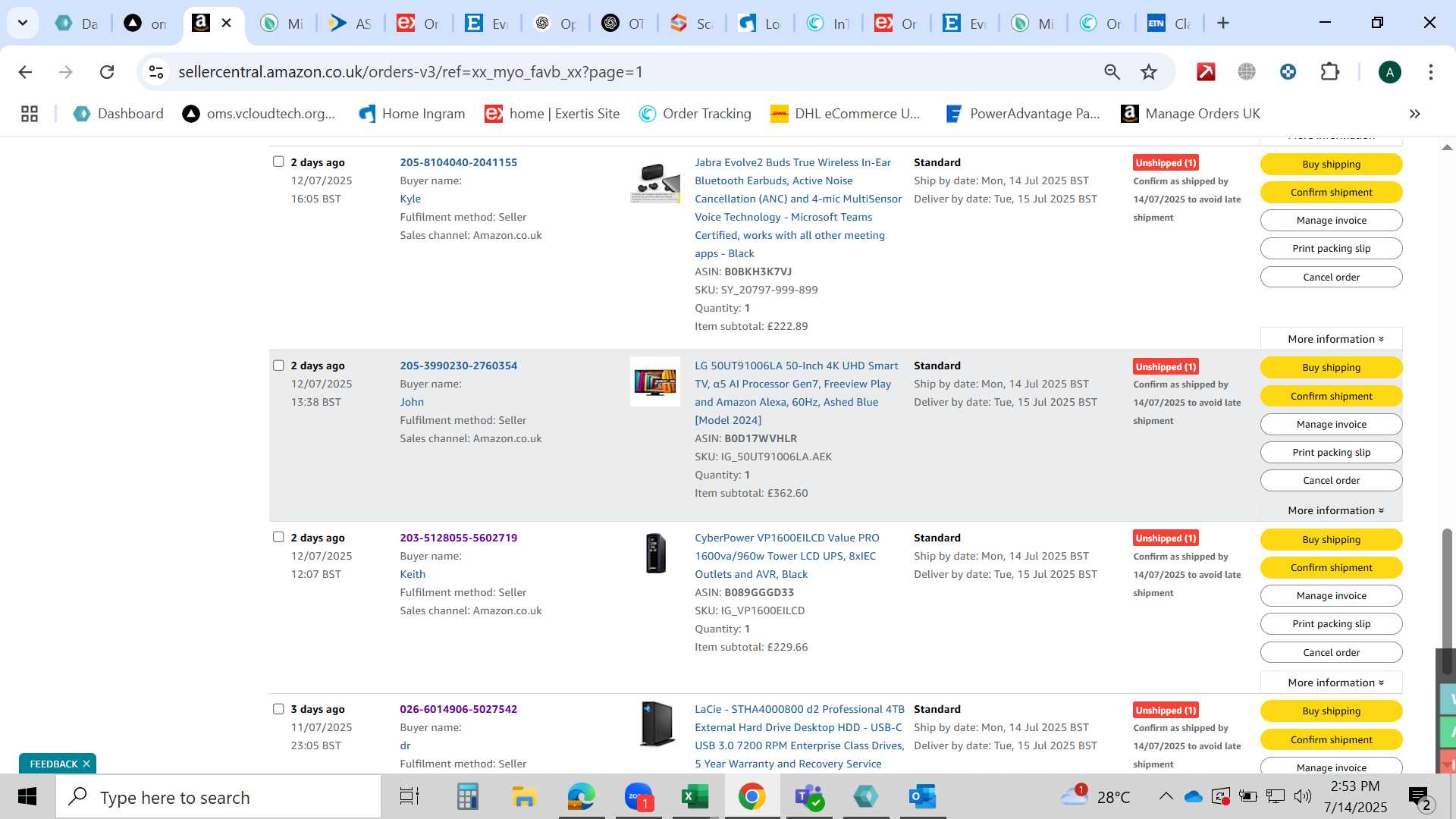Open the red arrow extension icon

[1206, 72]
